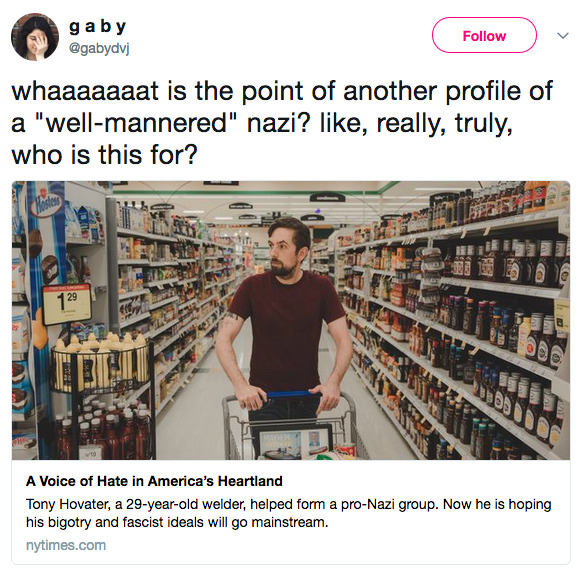
Task: Click the word whaaaaaaat in the tweet
Action: 85,91
